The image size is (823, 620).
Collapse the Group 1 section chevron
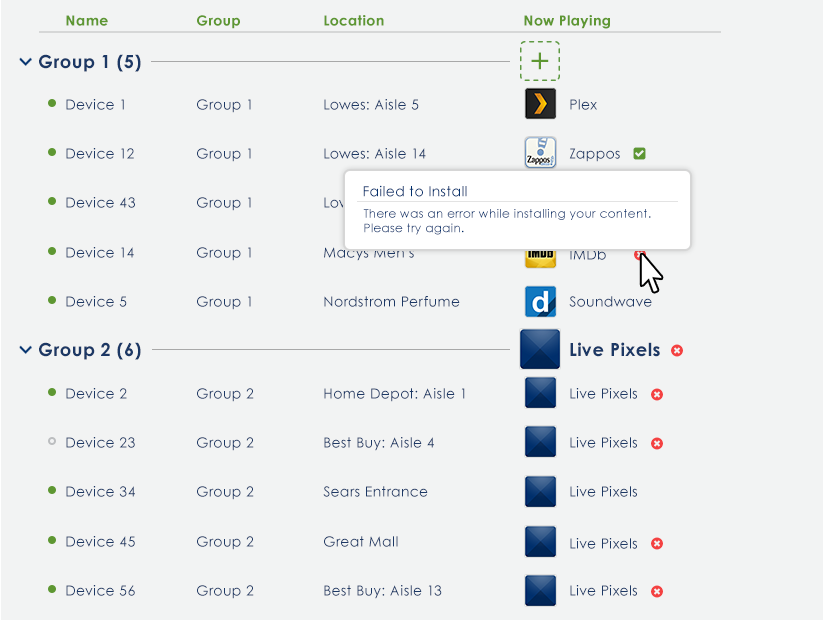tap(25, 62)
